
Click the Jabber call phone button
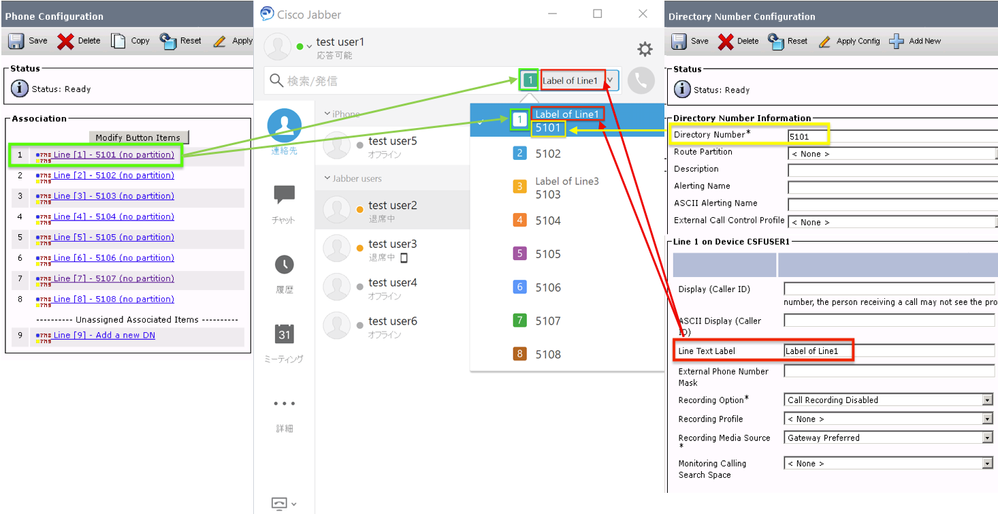[640, 81]
